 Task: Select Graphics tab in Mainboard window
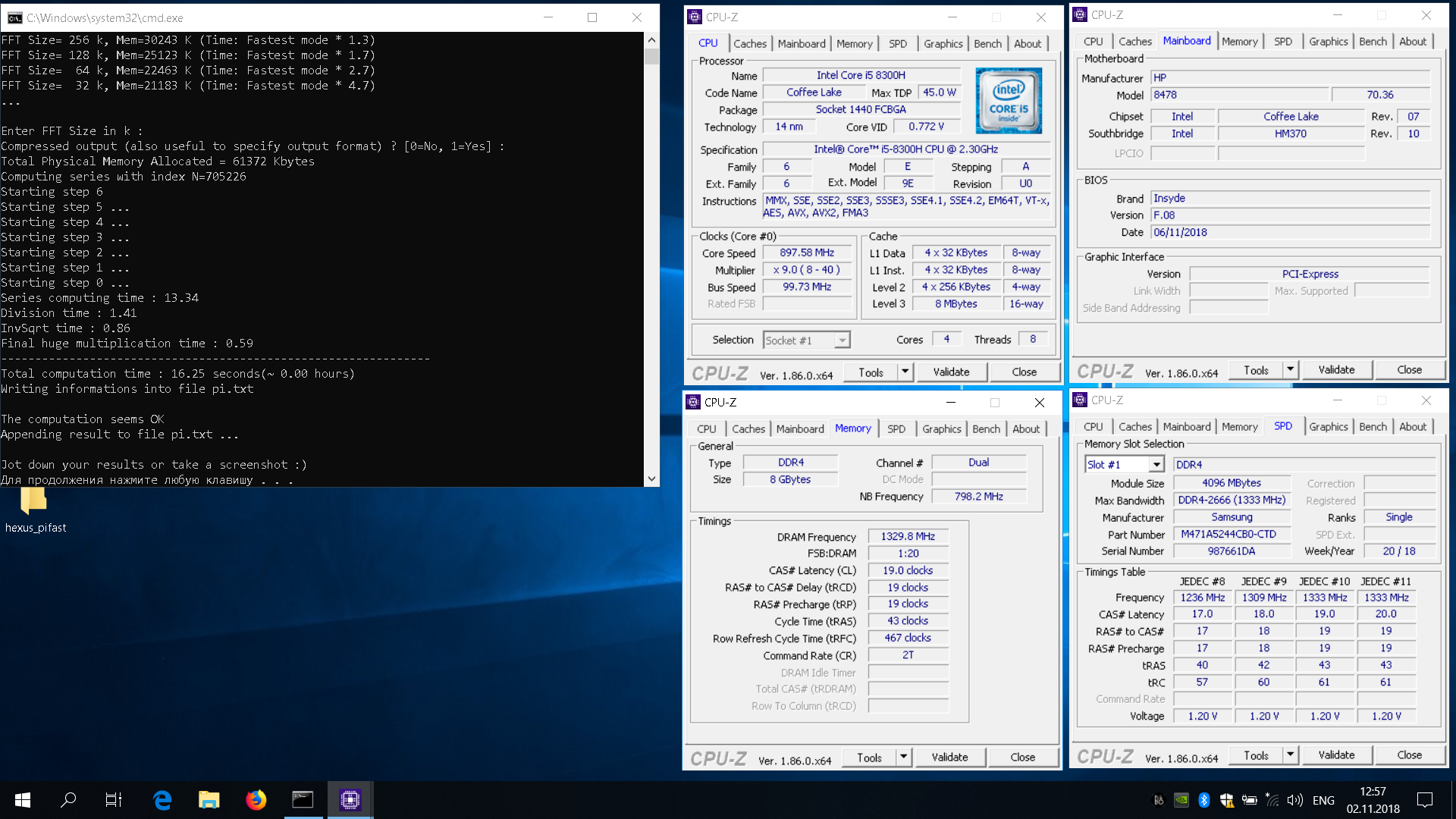(1328, 42)
